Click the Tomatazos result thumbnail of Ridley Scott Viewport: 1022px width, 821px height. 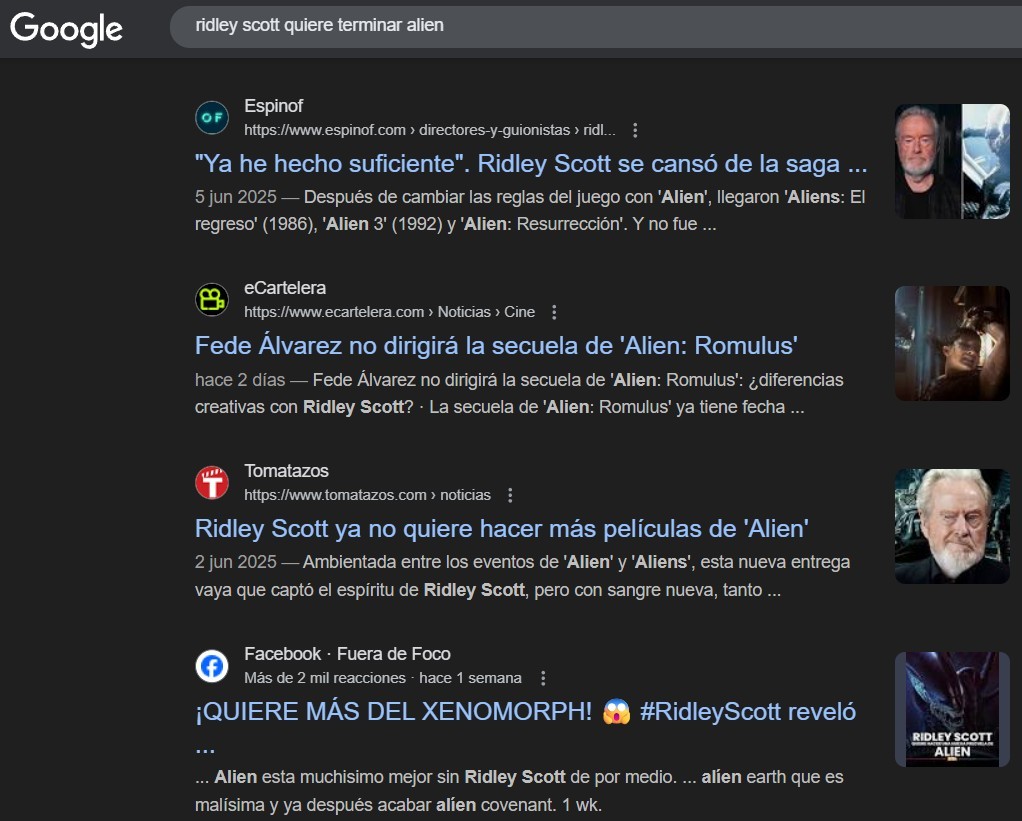[952, 526]
